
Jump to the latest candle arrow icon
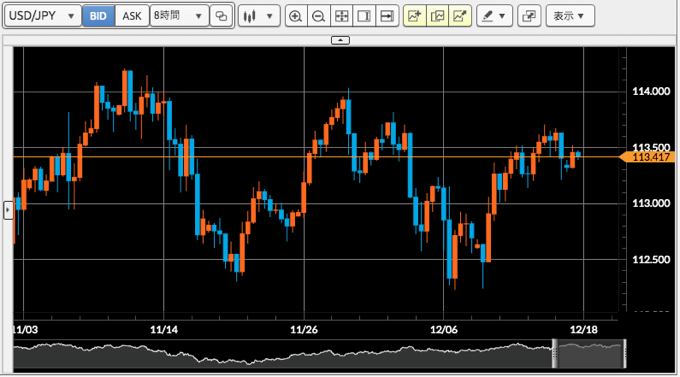click(387, 16)
